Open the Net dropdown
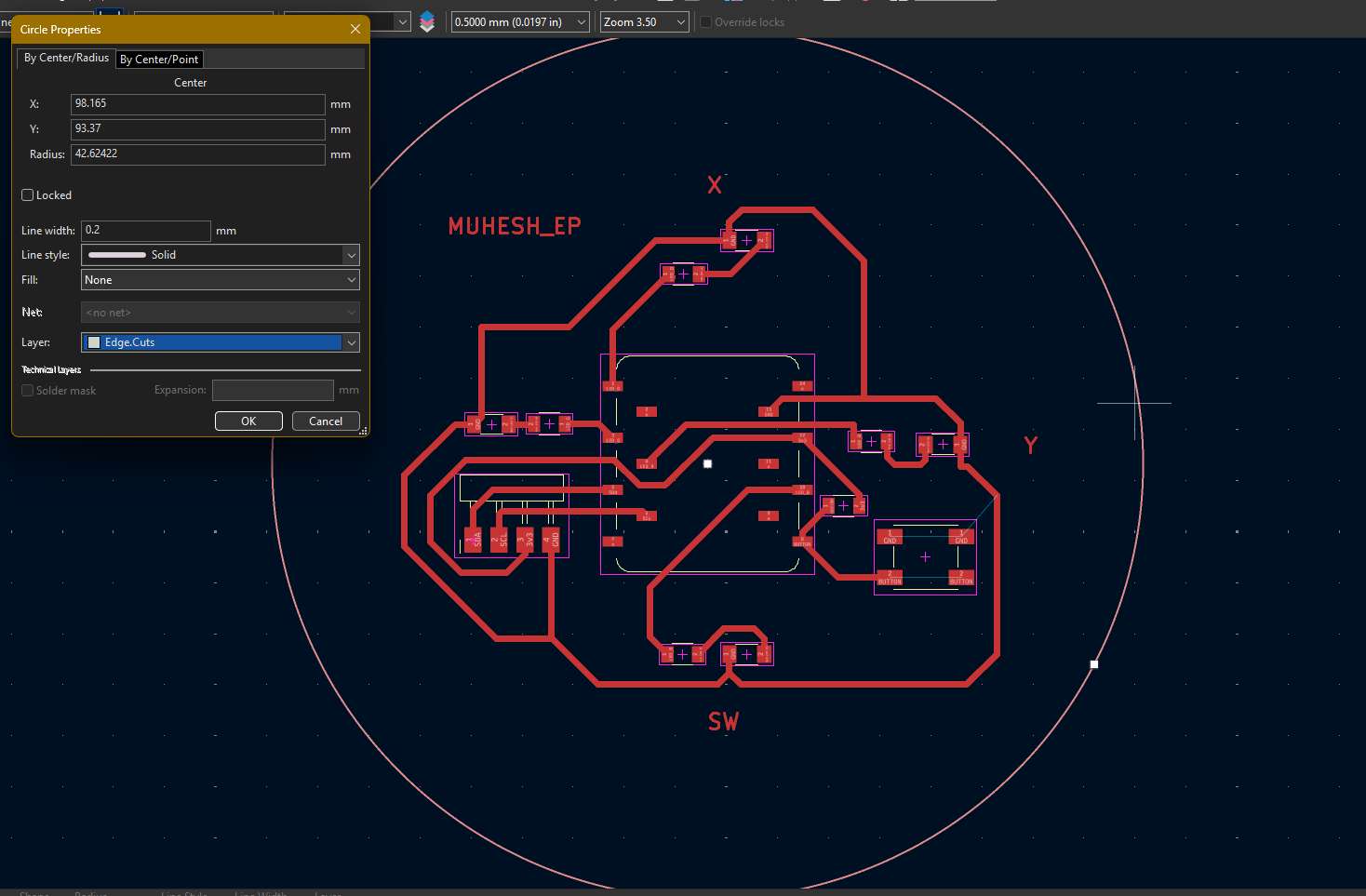The height and width of the screenshot is (896, 1366). point(221,313)
